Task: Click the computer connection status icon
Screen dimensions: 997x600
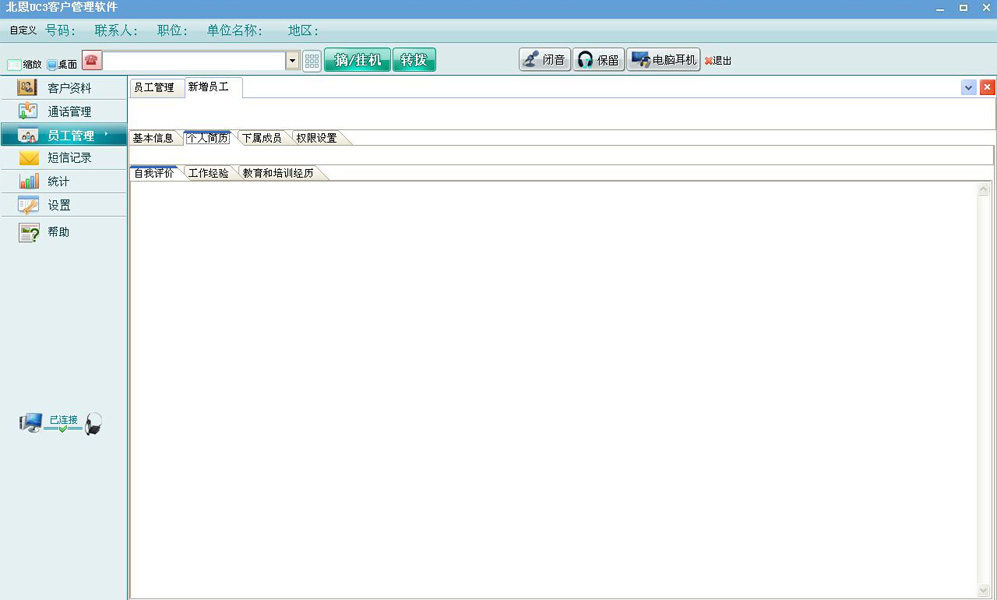Action: coord(31,423)
